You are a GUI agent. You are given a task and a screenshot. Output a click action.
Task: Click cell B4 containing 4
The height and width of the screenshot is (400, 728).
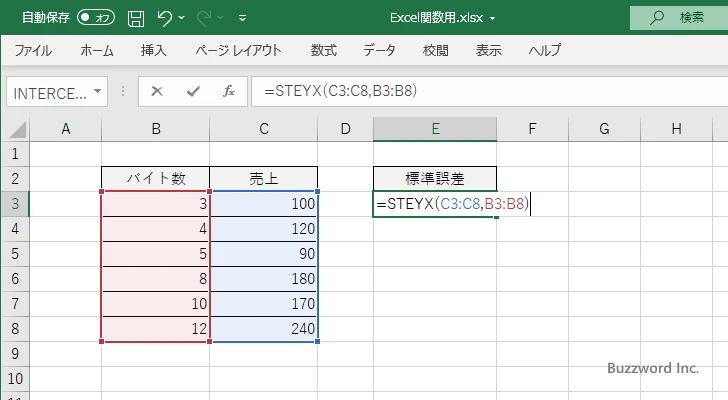click(x=156, y=229)
